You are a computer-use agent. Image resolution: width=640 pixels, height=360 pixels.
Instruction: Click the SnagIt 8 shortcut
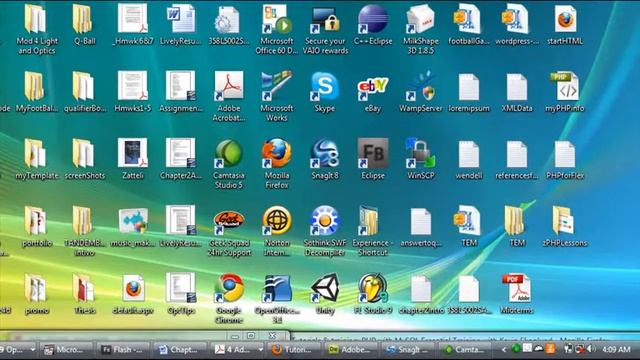[x=325, y=154]
